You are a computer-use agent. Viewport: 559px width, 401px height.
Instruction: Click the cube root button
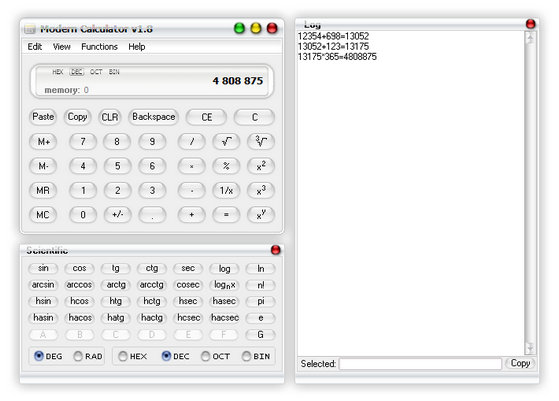[261, 142]
